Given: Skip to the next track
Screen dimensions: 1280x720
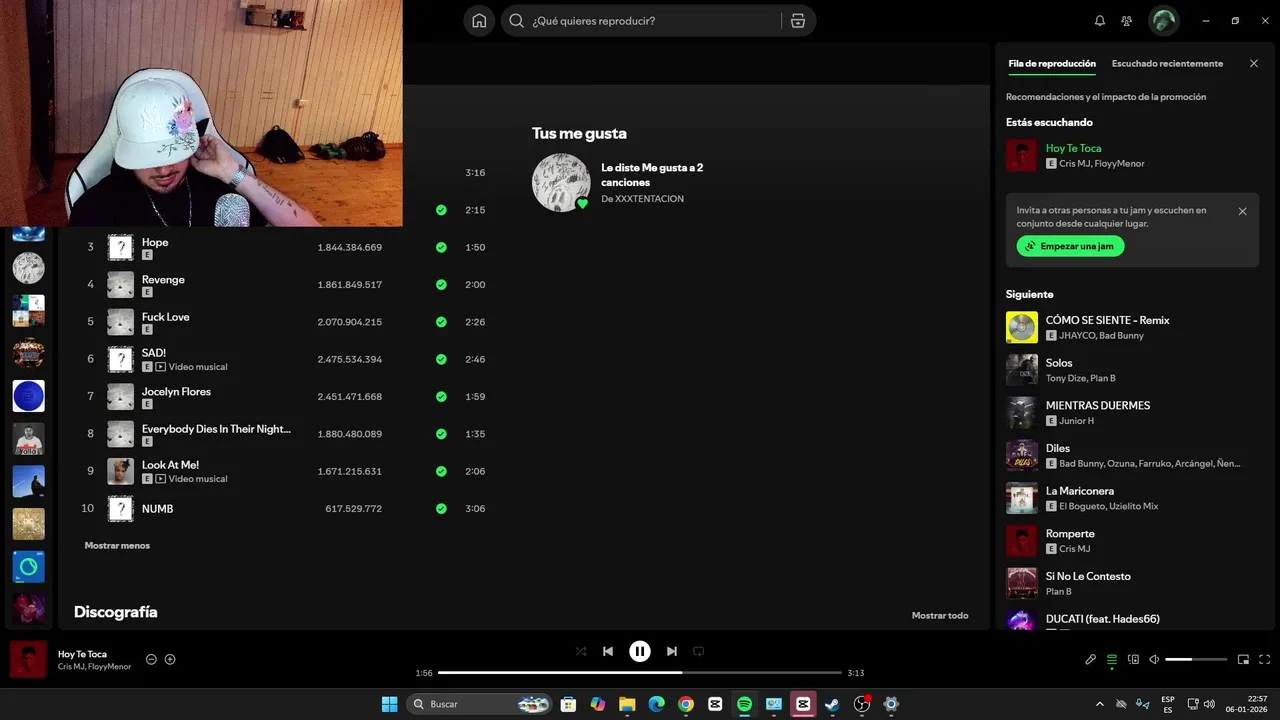Looking at the screenshot, I should (x=672, y=651).
